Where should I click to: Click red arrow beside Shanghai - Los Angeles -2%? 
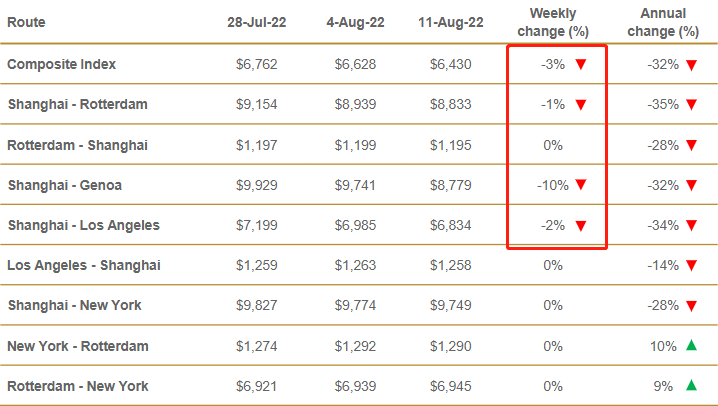click(x=581, y=226)
